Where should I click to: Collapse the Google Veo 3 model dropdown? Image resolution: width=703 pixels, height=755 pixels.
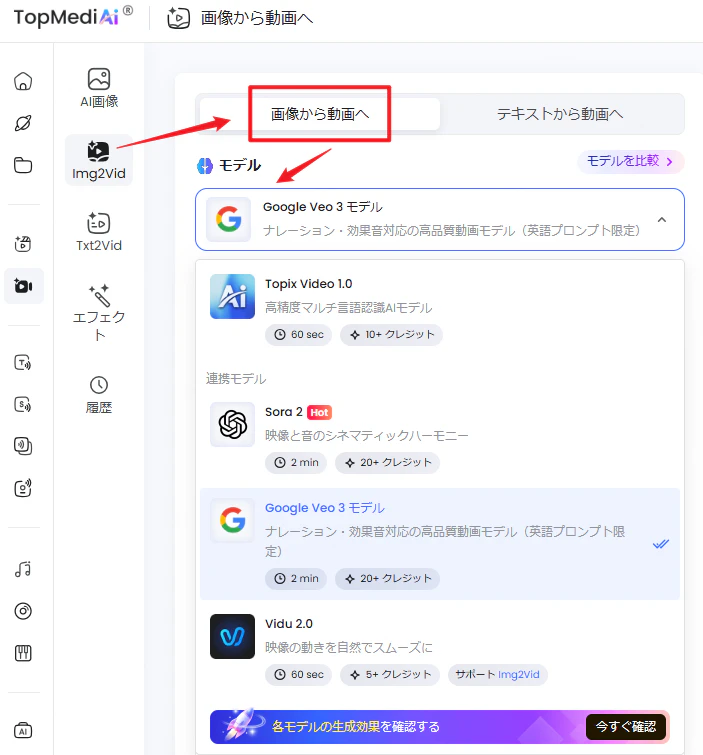pos(440,220)
